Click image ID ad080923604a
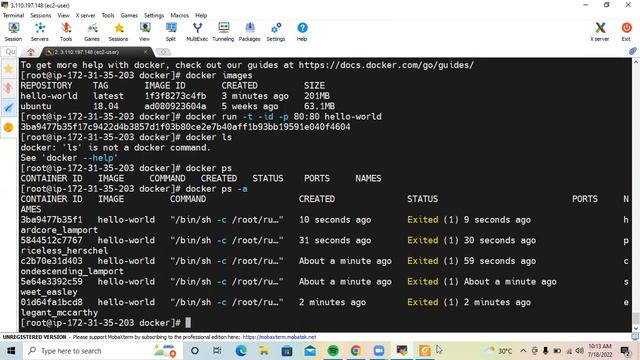Screen dimensions: 640x360 pyautogui.click(x=175, y=106)
